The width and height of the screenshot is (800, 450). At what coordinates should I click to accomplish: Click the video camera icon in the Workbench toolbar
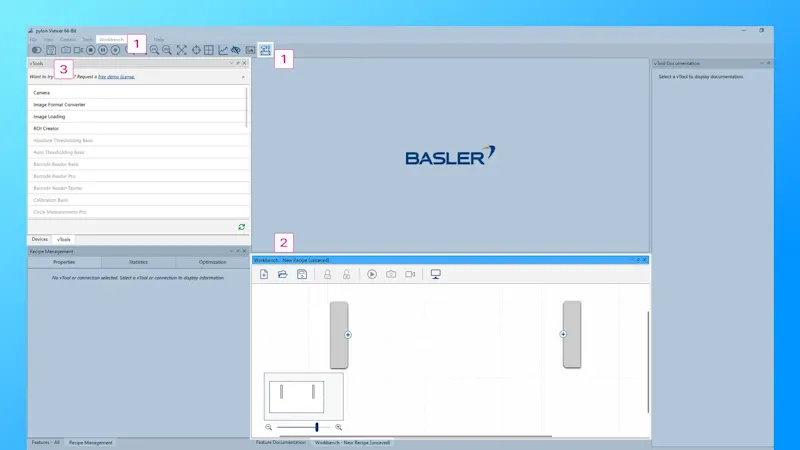(x=410, y=274)
